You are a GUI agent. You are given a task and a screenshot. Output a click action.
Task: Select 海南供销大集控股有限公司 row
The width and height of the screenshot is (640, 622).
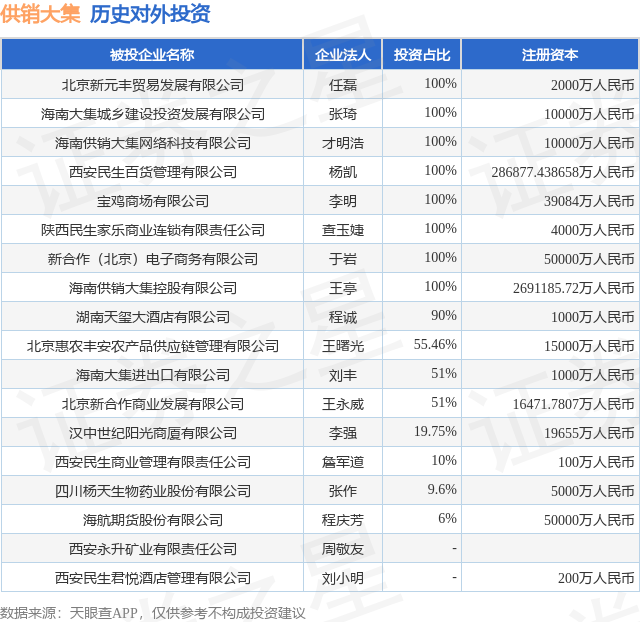click(x=320, y=287)
